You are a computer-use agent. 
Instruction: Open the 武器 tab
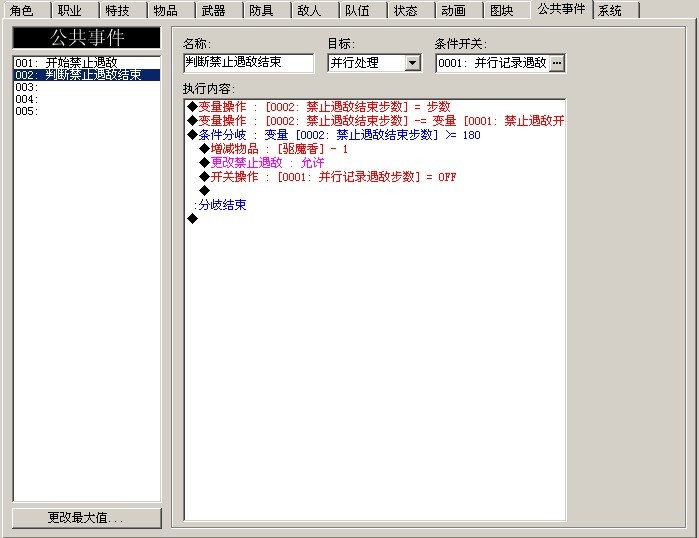[218, 10]
